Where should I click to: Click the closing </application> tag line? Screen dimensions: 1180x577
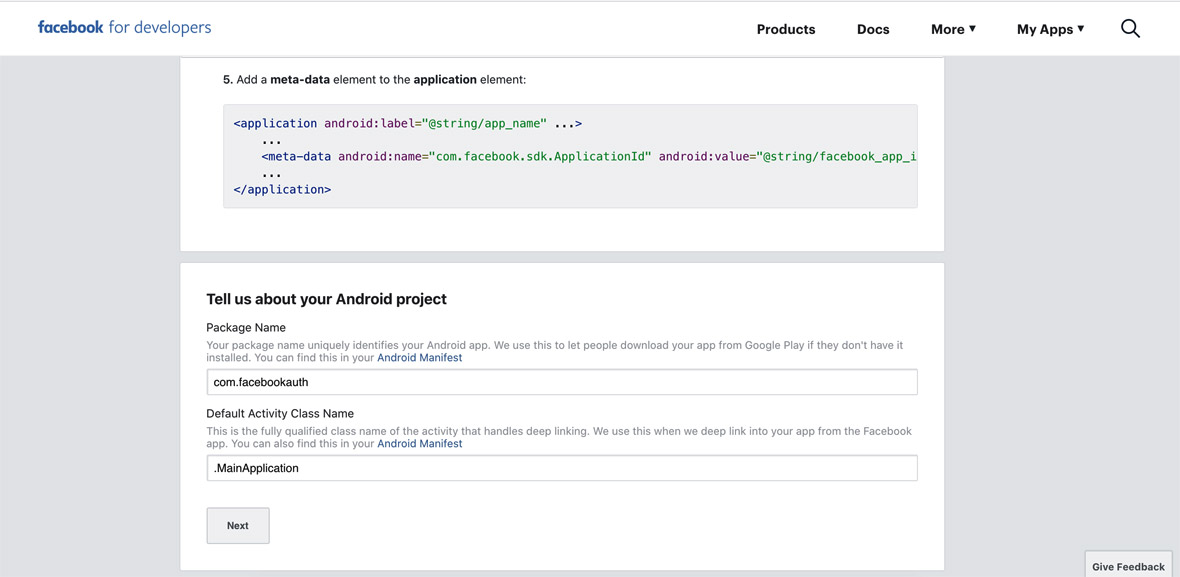coord(282,190)
